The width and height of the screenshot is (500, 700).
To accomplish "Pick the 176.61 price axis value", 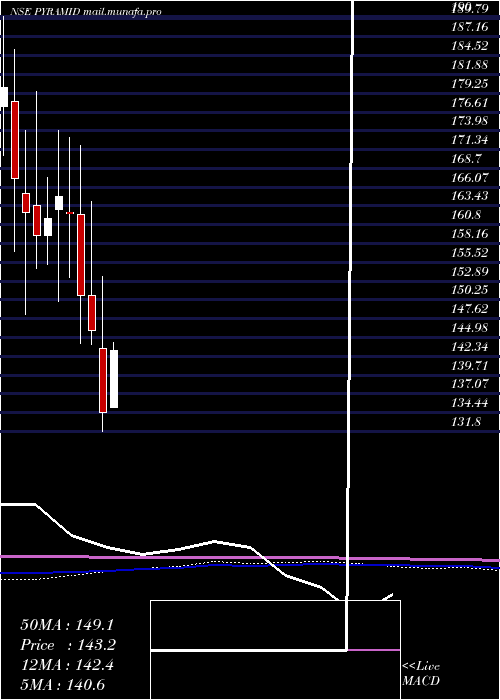I will point(470,103).
